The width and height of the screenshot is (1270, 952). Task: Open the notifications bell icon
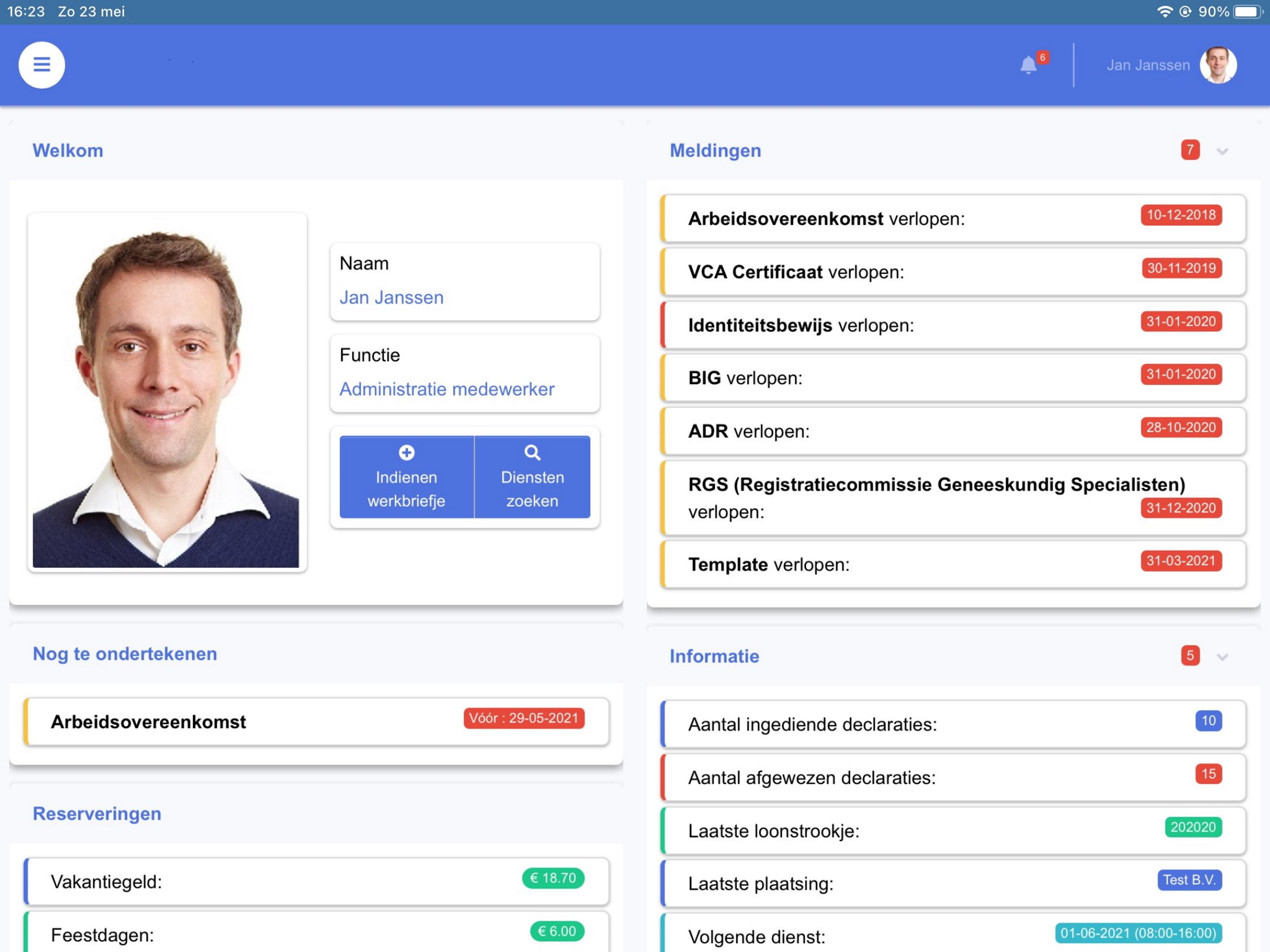pyautogui.click(x=1028, y=65)
